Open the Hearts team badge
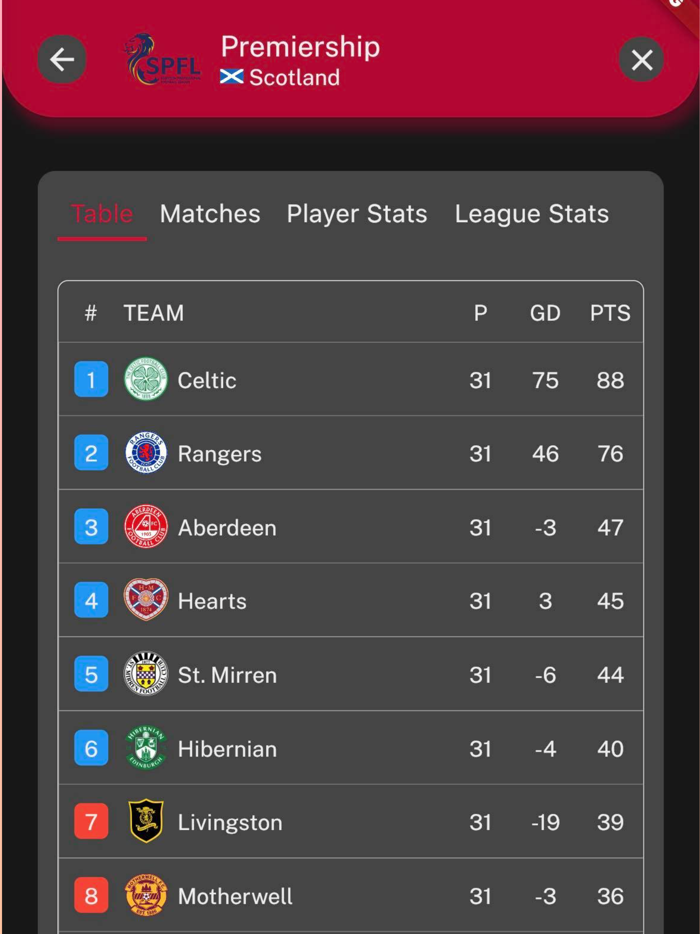The width and height of the screenshot is (700, 934). coord(146,601)
